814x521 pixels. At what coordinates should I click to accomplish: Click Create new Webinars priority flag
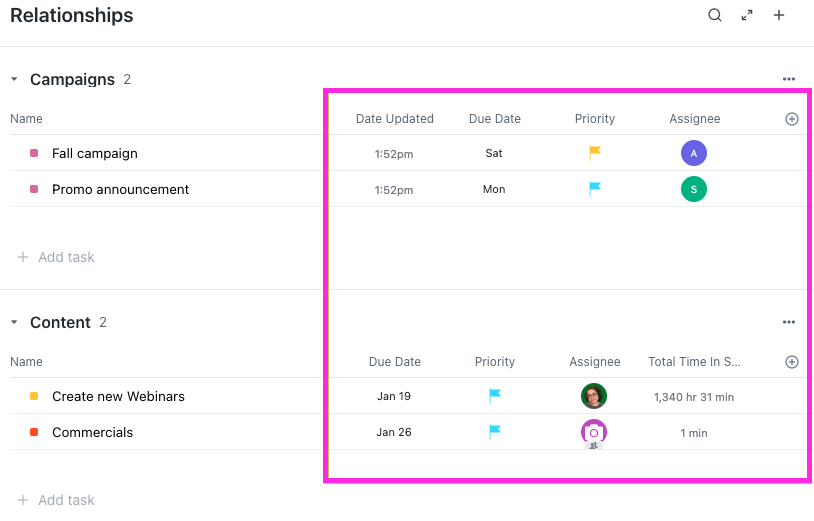495,396
